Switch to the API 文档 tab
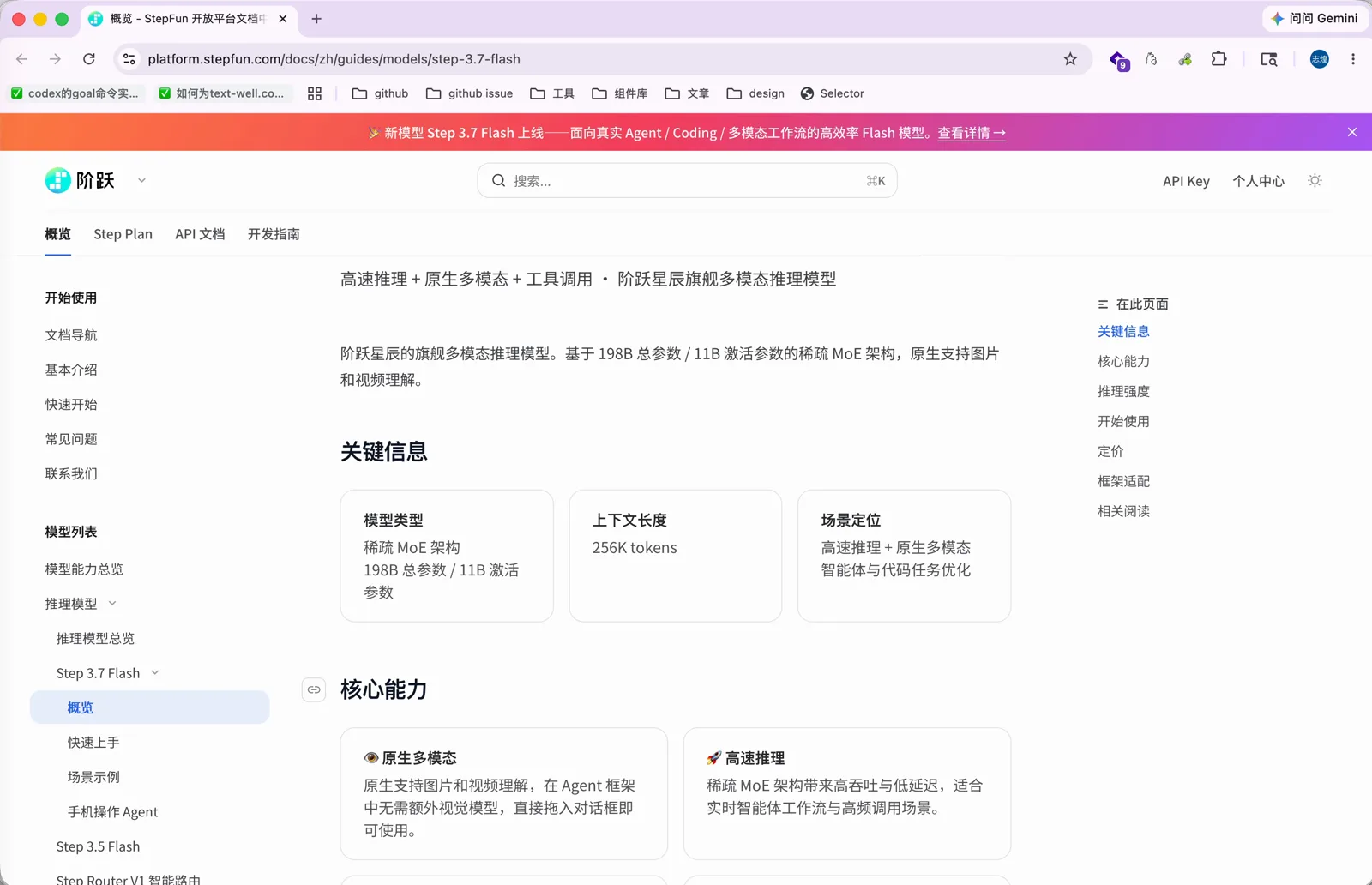Viewport: 1372px width, 885px height. pos(200,234)
